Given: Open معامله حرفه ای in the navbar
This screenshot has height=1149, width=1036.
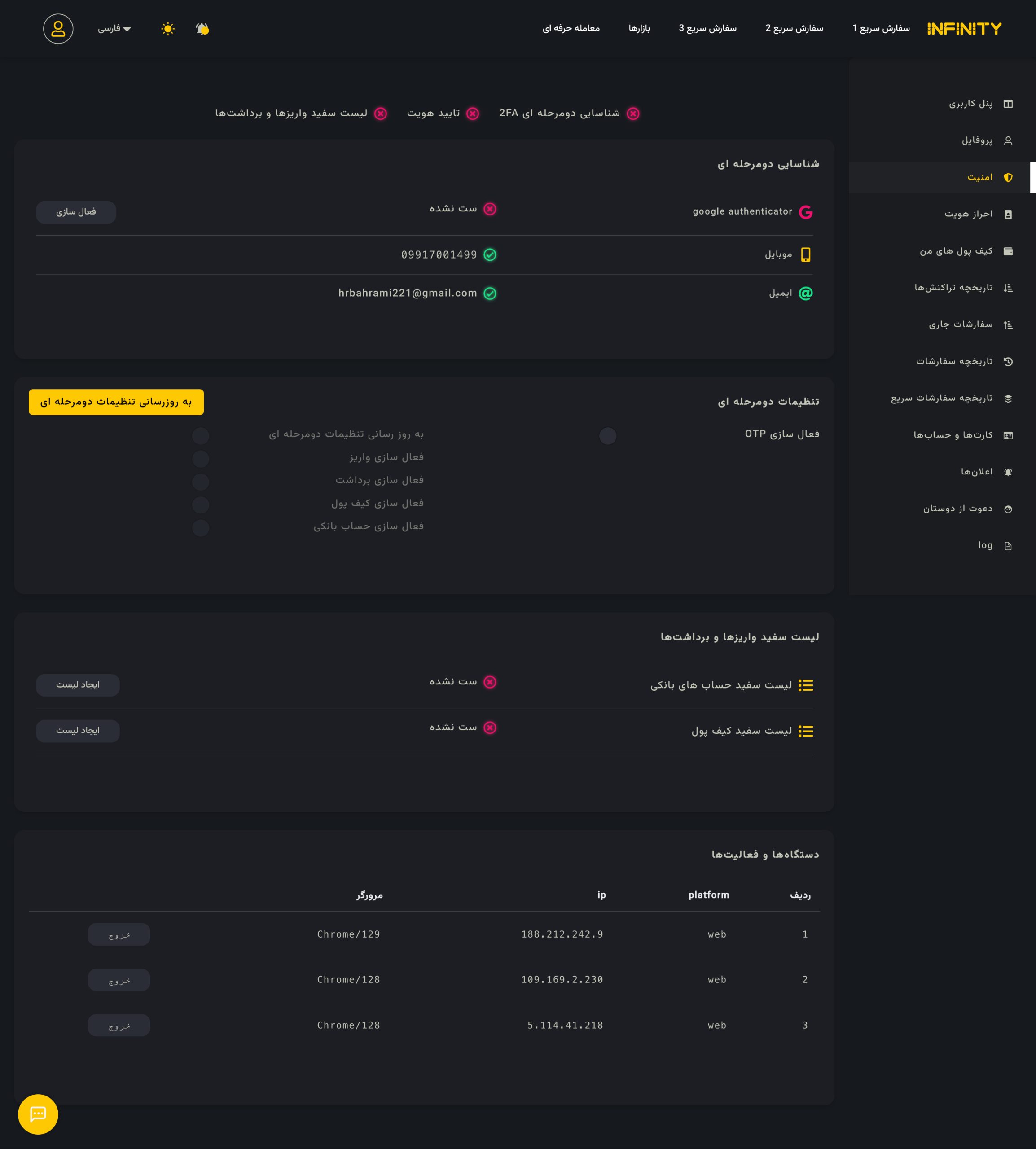Looking at the screenshot, I should click(x=571, y=28).
